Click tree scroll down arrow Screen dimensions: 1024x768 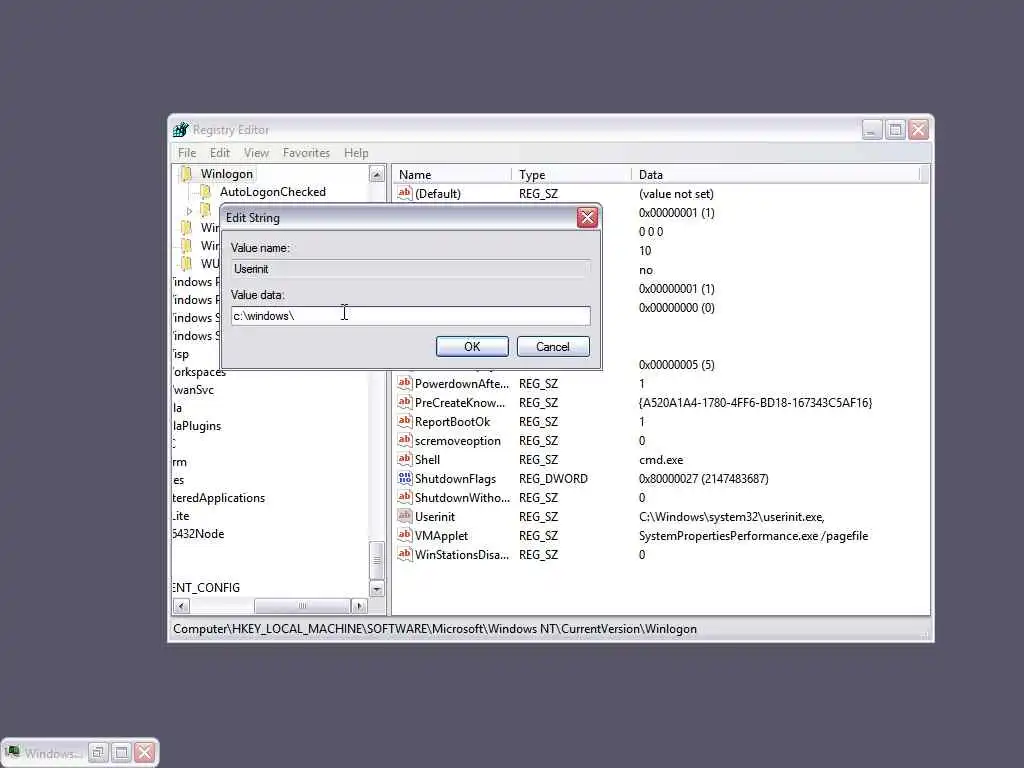pyautogui.click(x=377, y=588)
